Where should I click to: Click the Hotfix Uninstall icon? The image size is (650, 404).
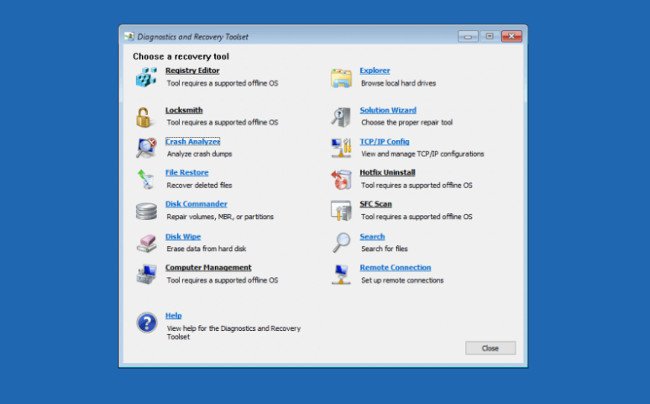click(x=341, y=179)
